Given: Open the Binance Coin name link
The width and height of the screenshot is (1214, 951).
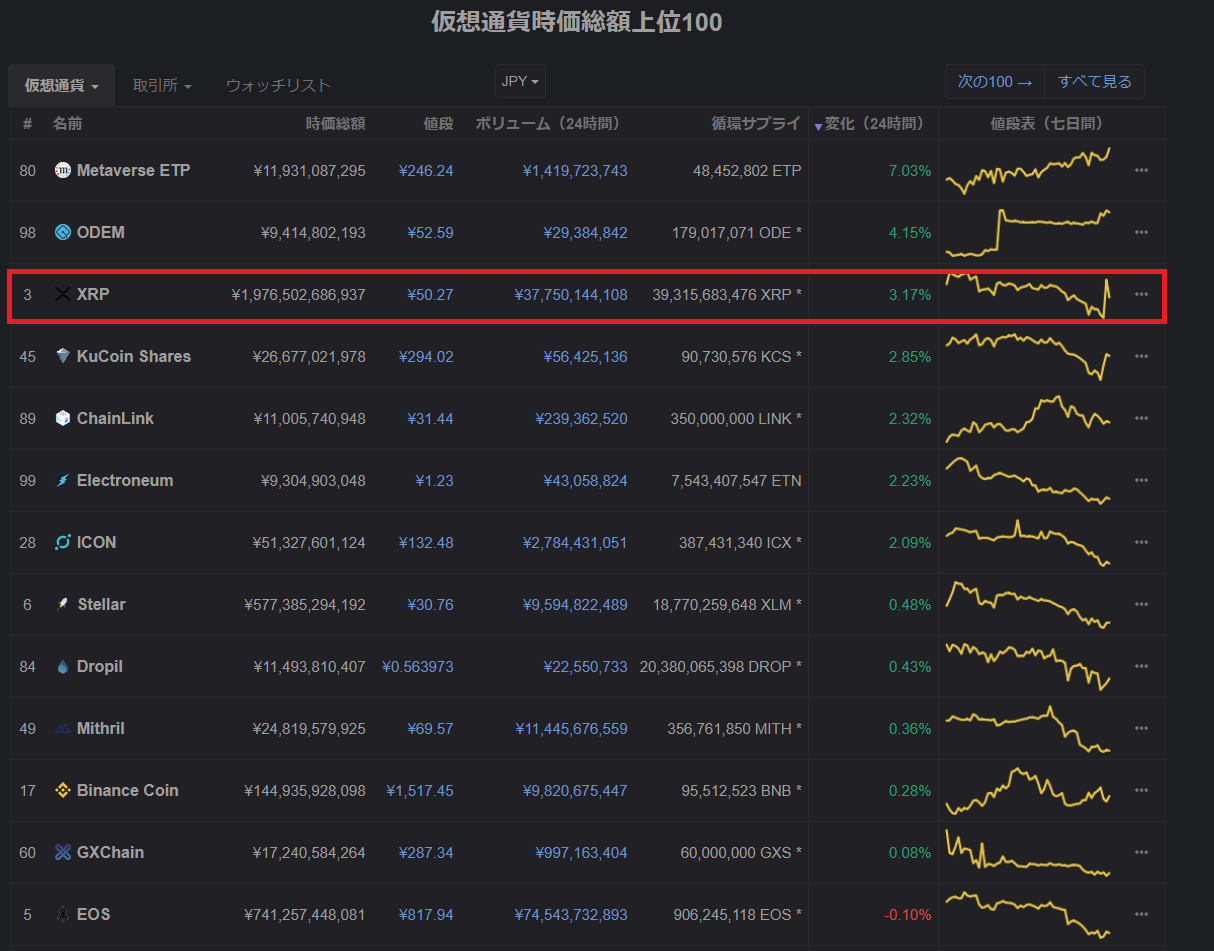Looking at the screenshot, I should [128, 791].
